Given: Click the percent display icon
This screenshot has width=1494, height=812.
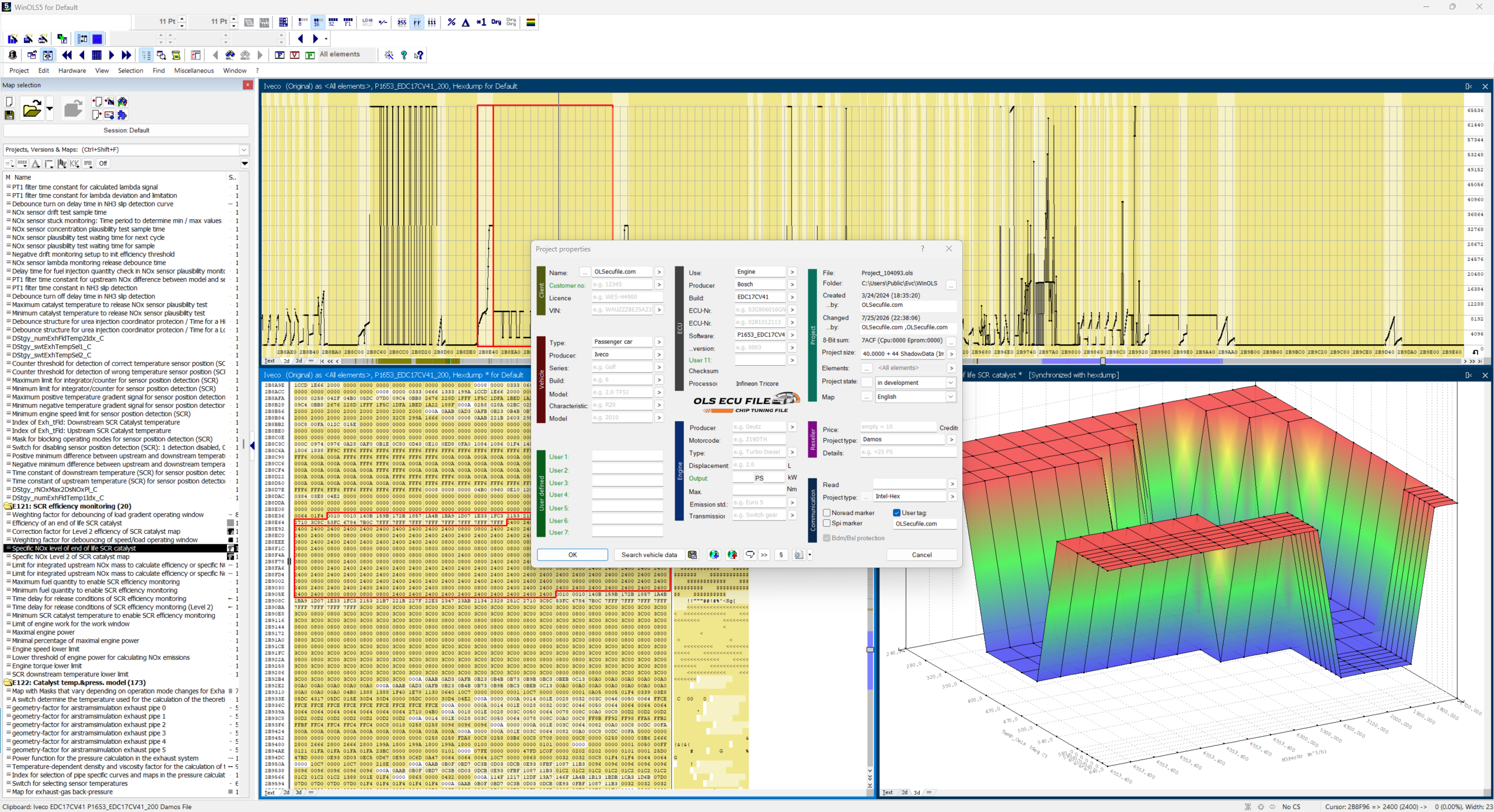Looking at the screenshot, I should coord(451,22).
